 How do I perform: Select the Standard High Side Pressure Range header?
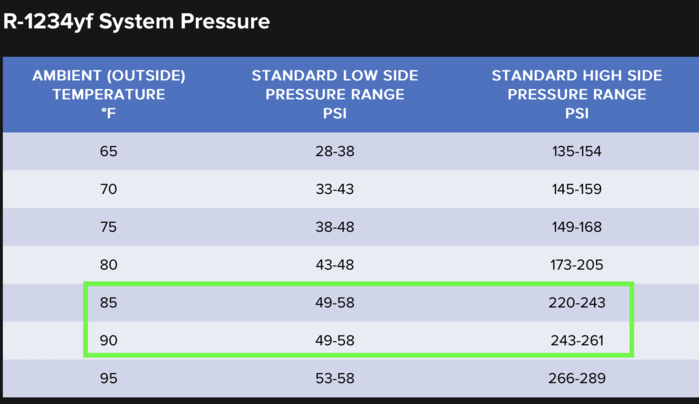pos(577,94)
